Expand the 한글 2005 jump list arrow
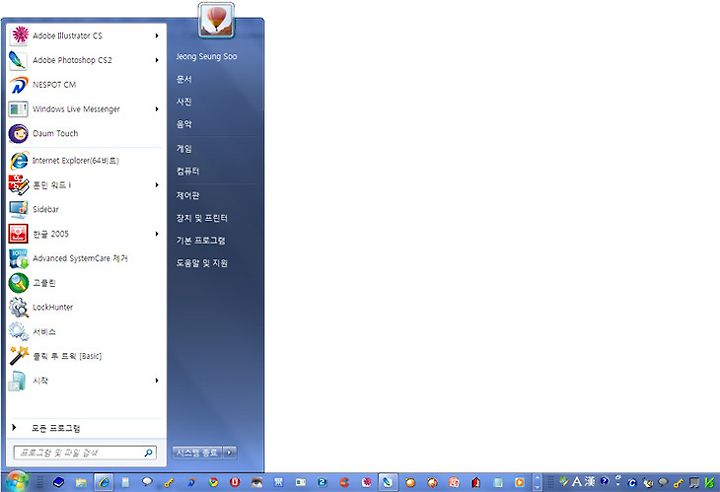Viewport: 720px width, 492px height. (x=157, y=234)
